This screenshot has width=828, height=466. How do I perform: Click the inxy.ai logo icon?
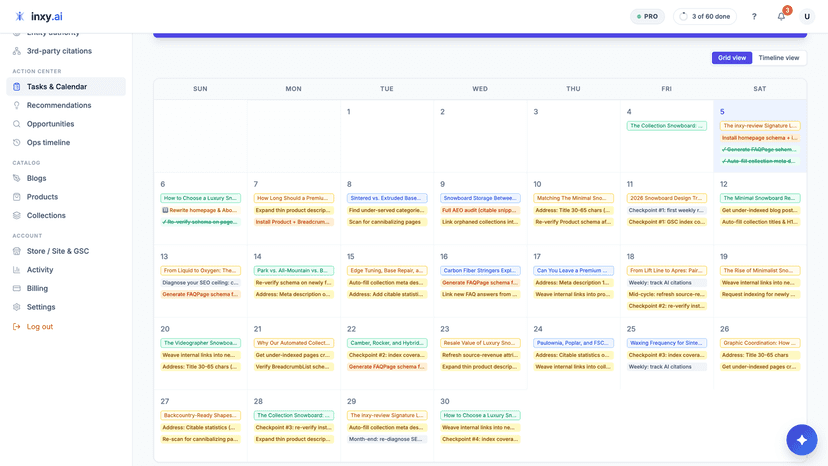[20, 16]
